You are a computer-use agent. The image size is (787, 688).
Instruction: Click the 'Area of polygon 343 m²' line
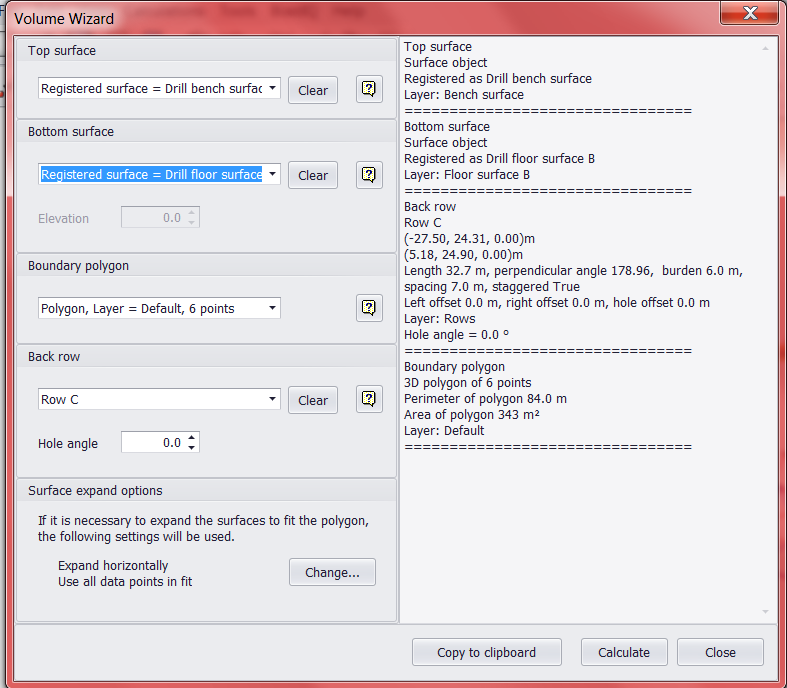point(472,415)
